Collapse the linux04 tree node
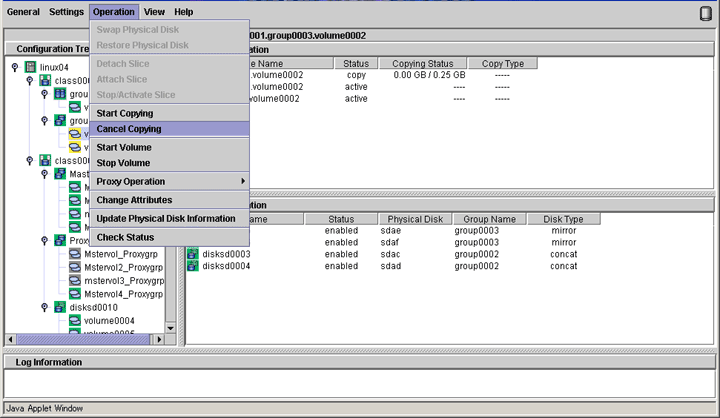This screenshot has width=720, height=418. [15, 67]
